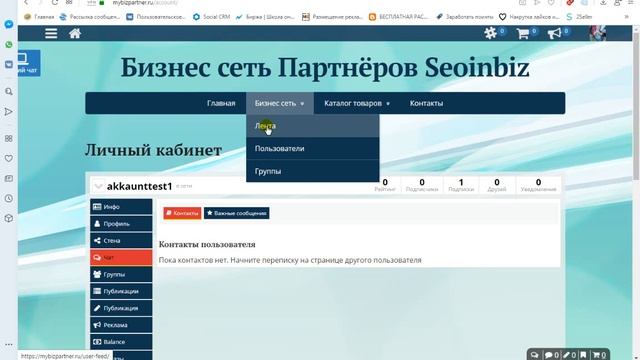Click the chat bubbles icon in the bottom bar
The width and height of the screenshot is (640, 360).
pyautogui.click(x=534, y=355)
